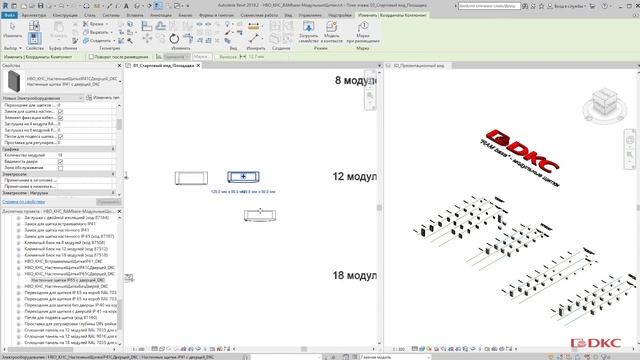The width and height of the screenshot is (640, 360).
Task: Open the type selector dropdown arrow
Action: coord(120,81)
